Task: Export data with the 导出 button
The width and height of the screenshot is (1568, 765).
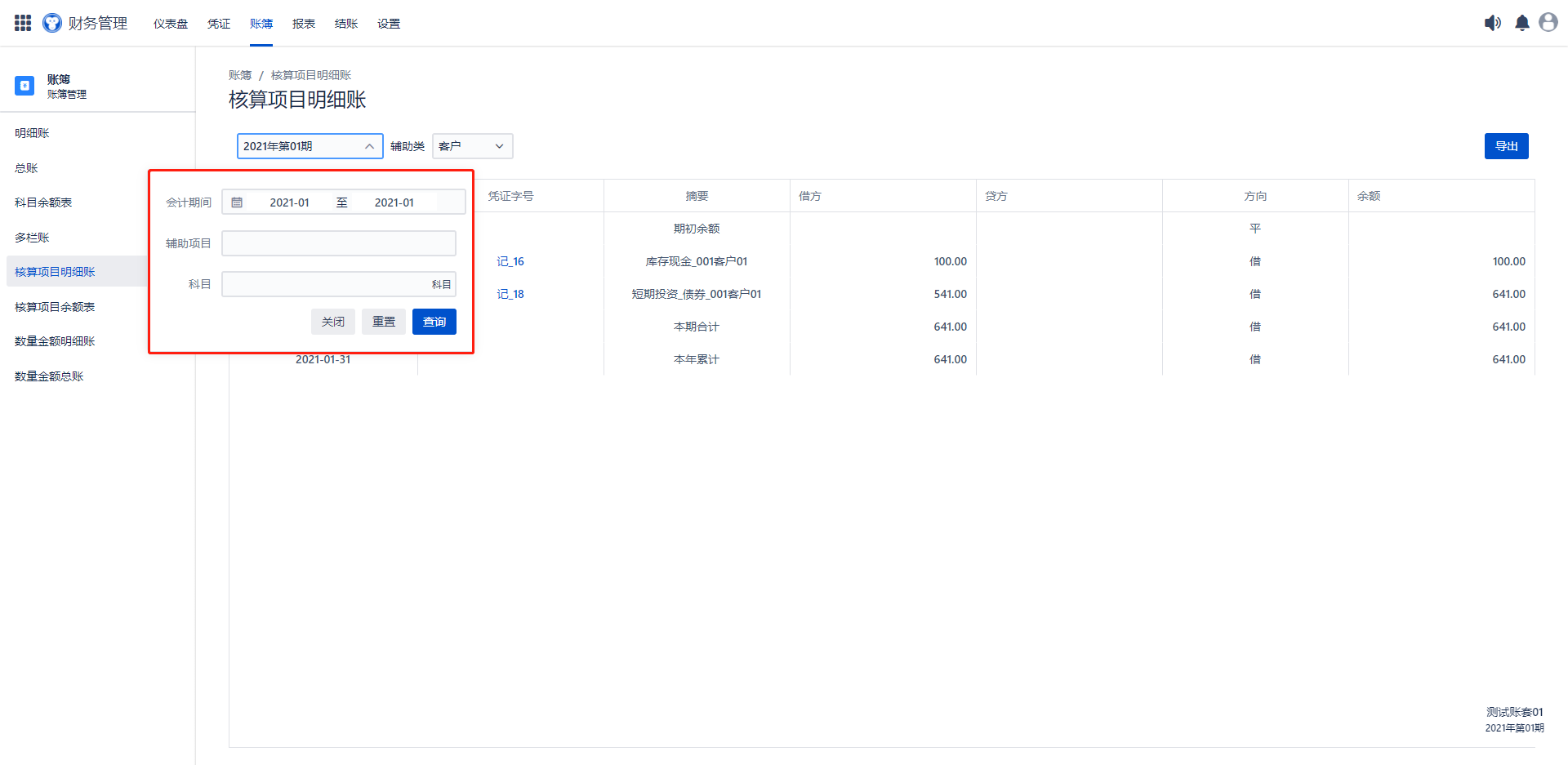Action: [x=1506, y=146]
